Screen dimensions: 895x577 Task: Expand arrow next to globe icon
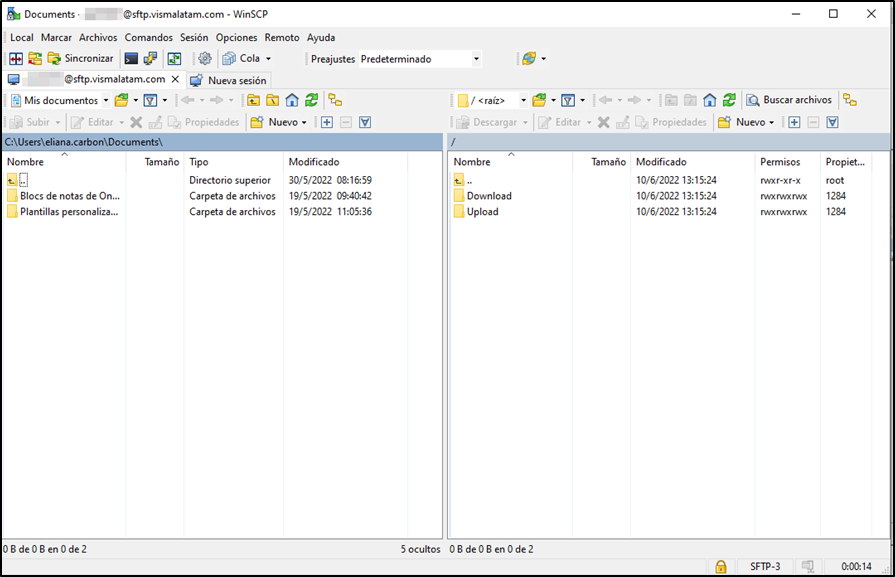tap(543, 59)
